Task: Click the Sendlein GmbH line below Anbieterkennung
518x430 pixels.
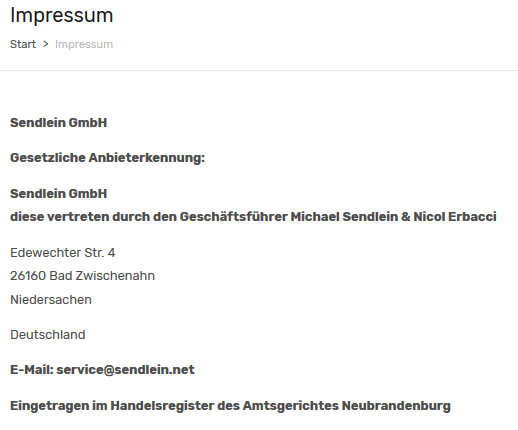Action: click(x=59, y=194)
